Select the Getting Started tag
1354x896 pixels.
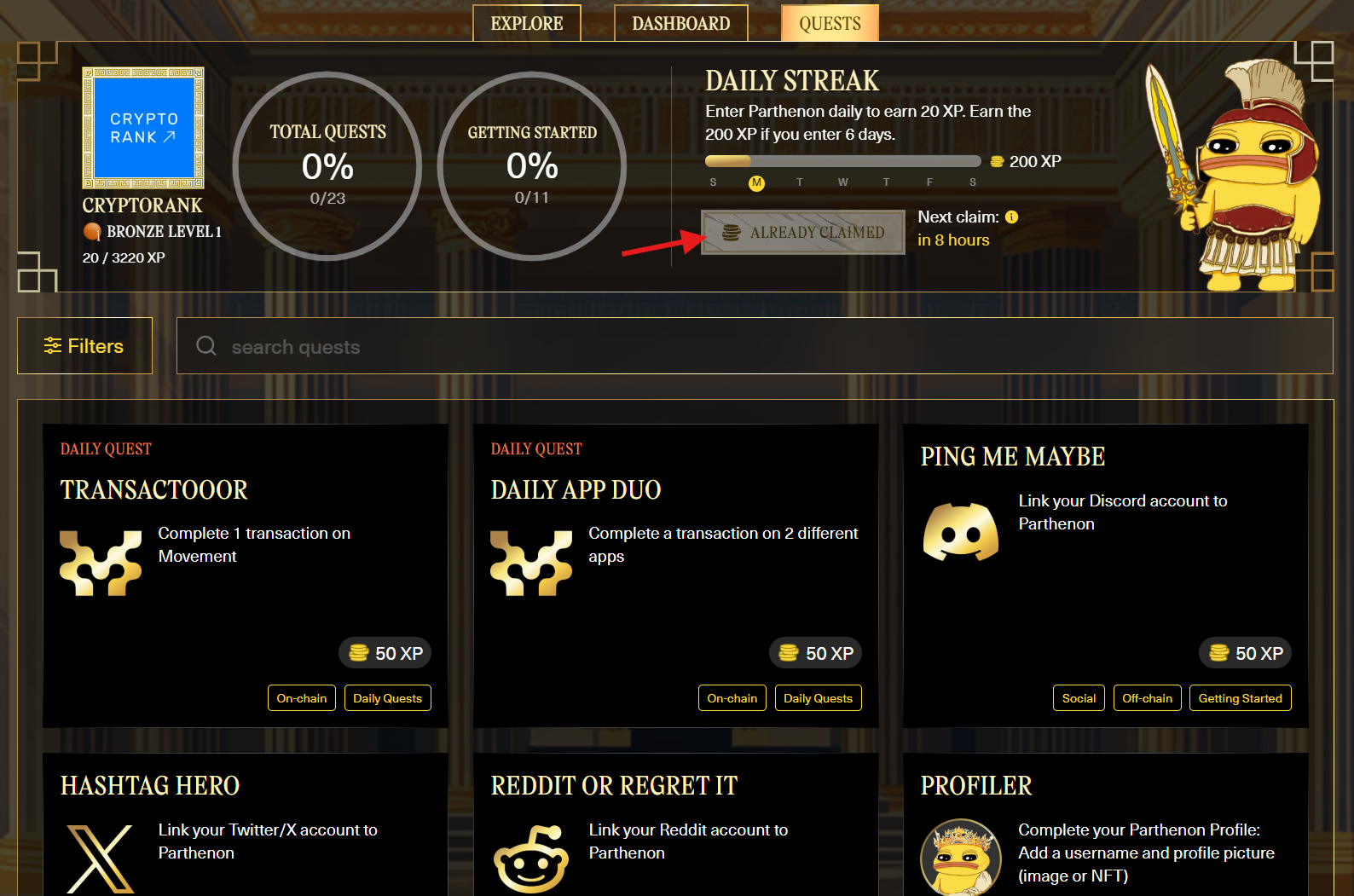1241,697
